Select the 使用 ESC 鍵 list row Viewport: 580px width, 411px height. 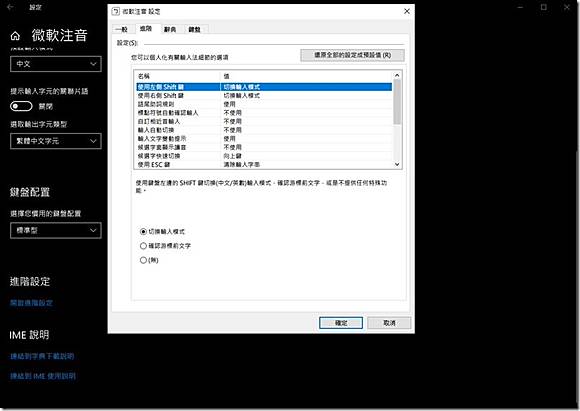[x=263, y=165]
